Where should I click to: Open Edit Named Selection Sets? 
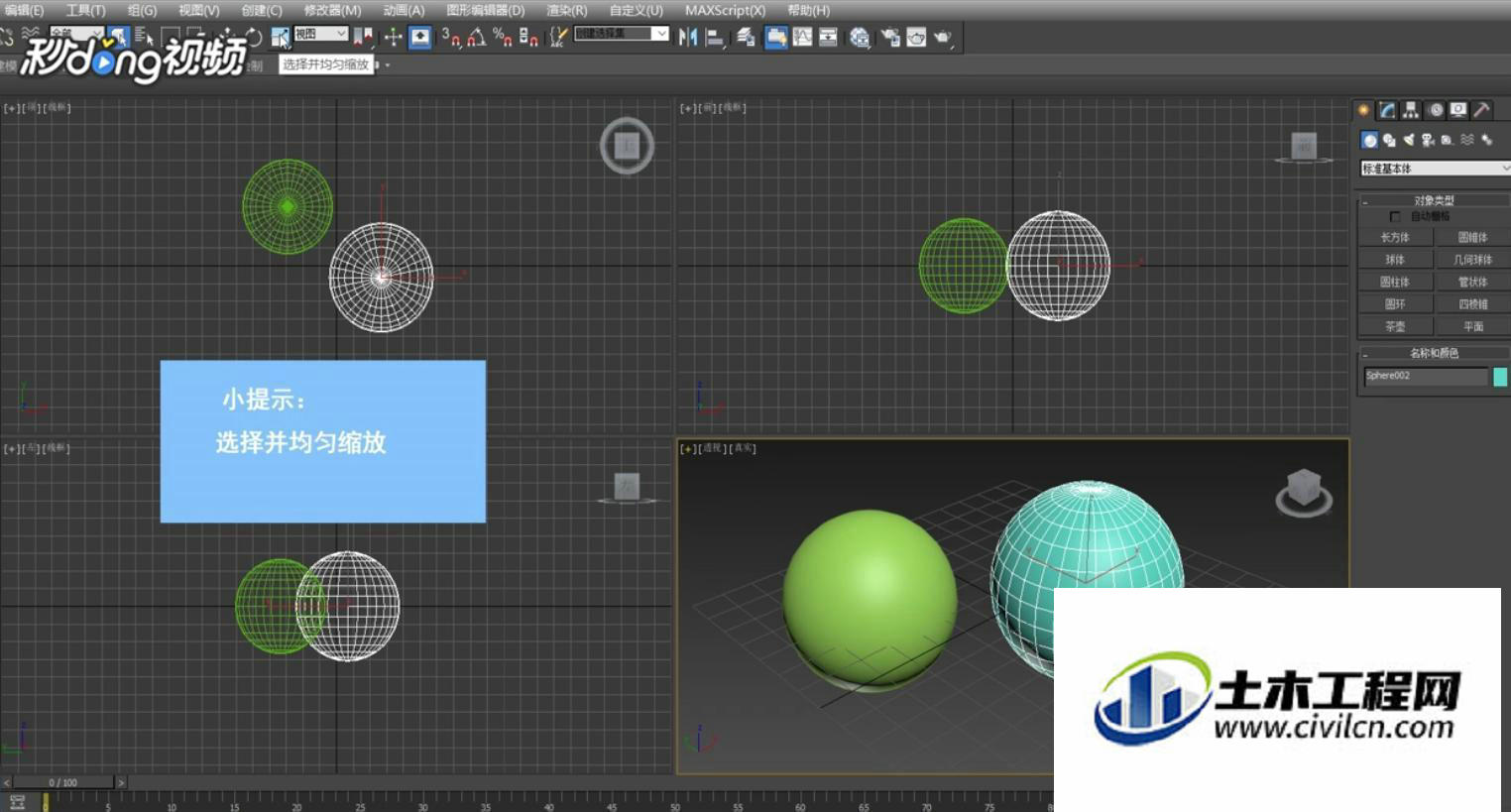tap(559, 38)
